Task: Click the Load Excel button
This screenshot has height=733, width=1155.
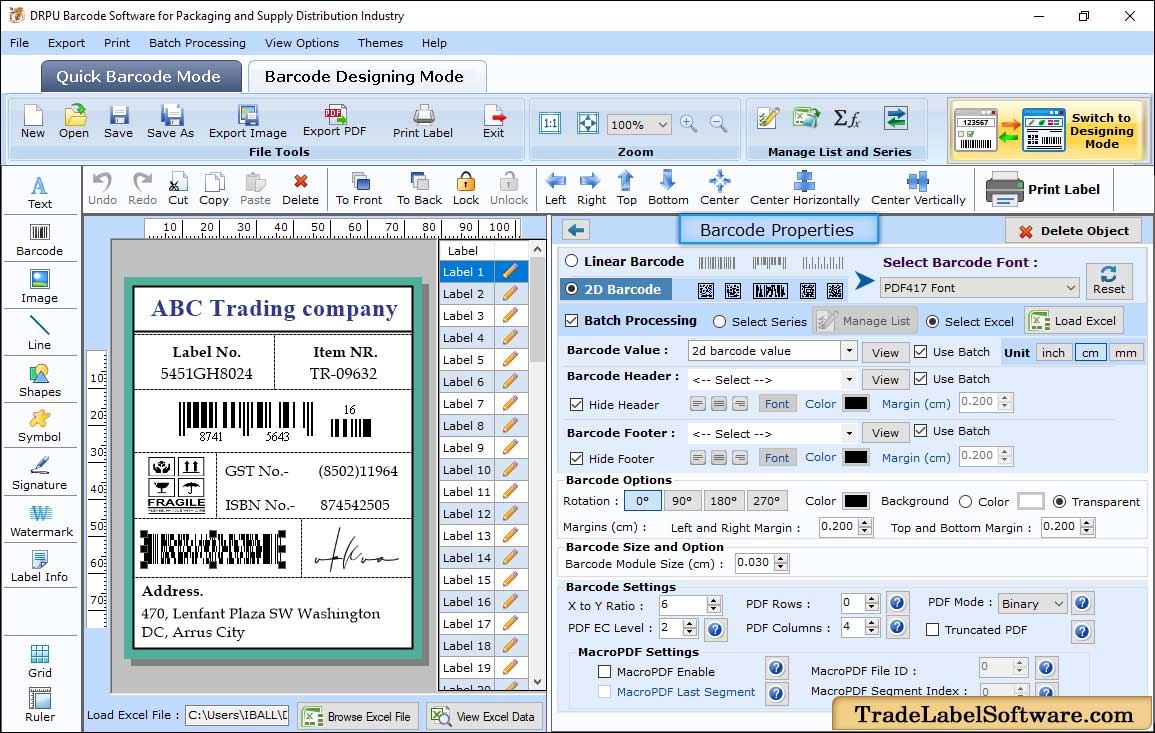Action: tap(1075, 320)
